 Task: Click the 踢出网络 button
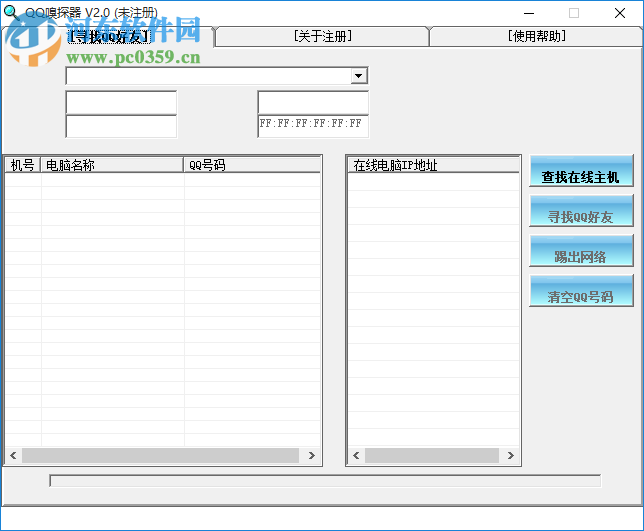(581, 251)
